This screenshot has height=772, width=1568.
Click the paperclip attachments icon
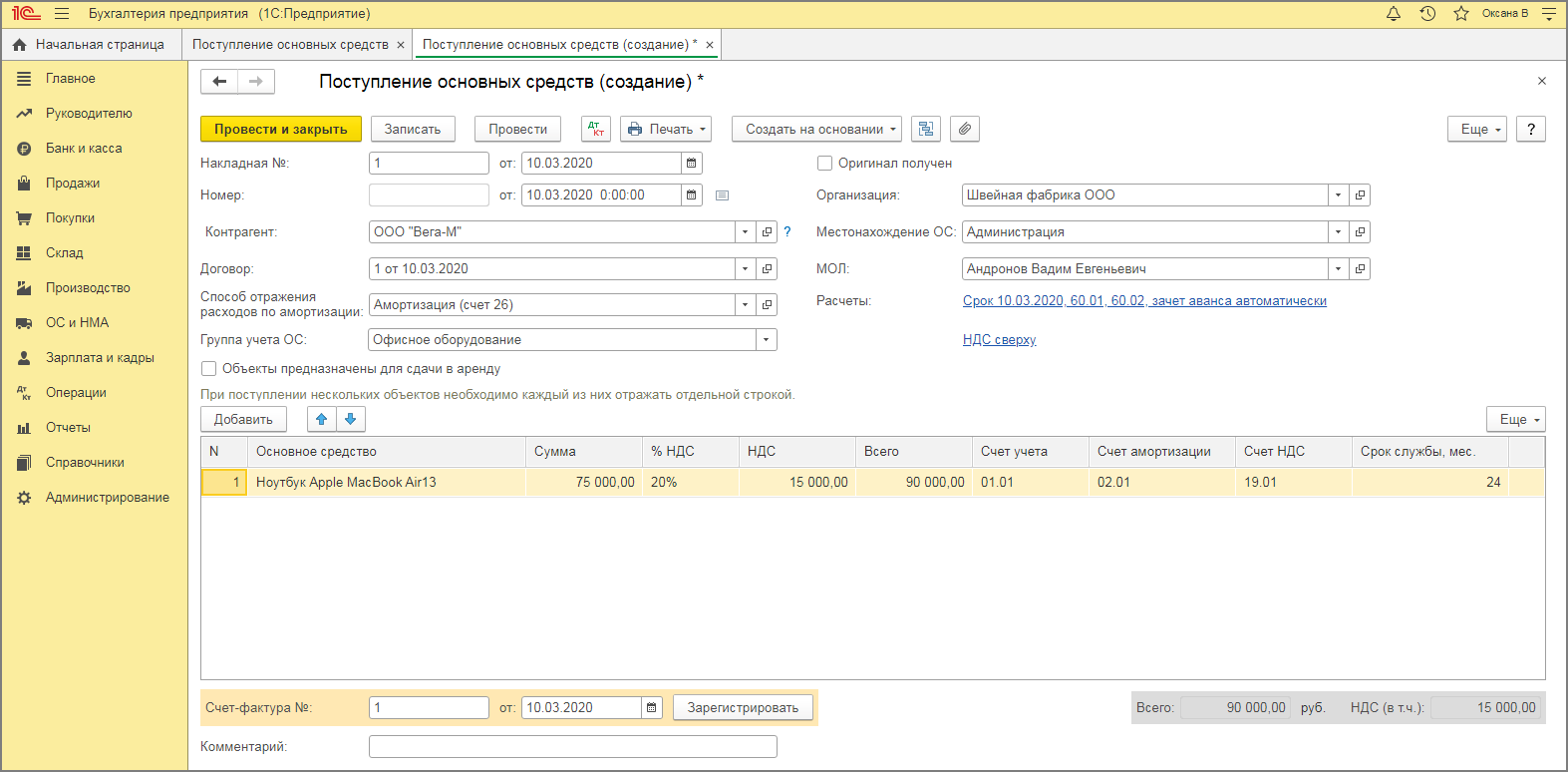click(x=965, y=129)
